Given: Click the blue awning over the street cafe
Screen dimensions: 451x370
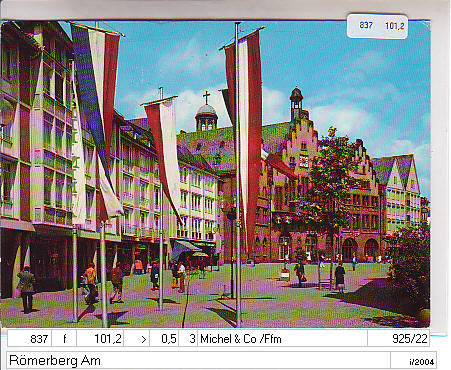Looking at the screenshot, I should click(183, 249).
